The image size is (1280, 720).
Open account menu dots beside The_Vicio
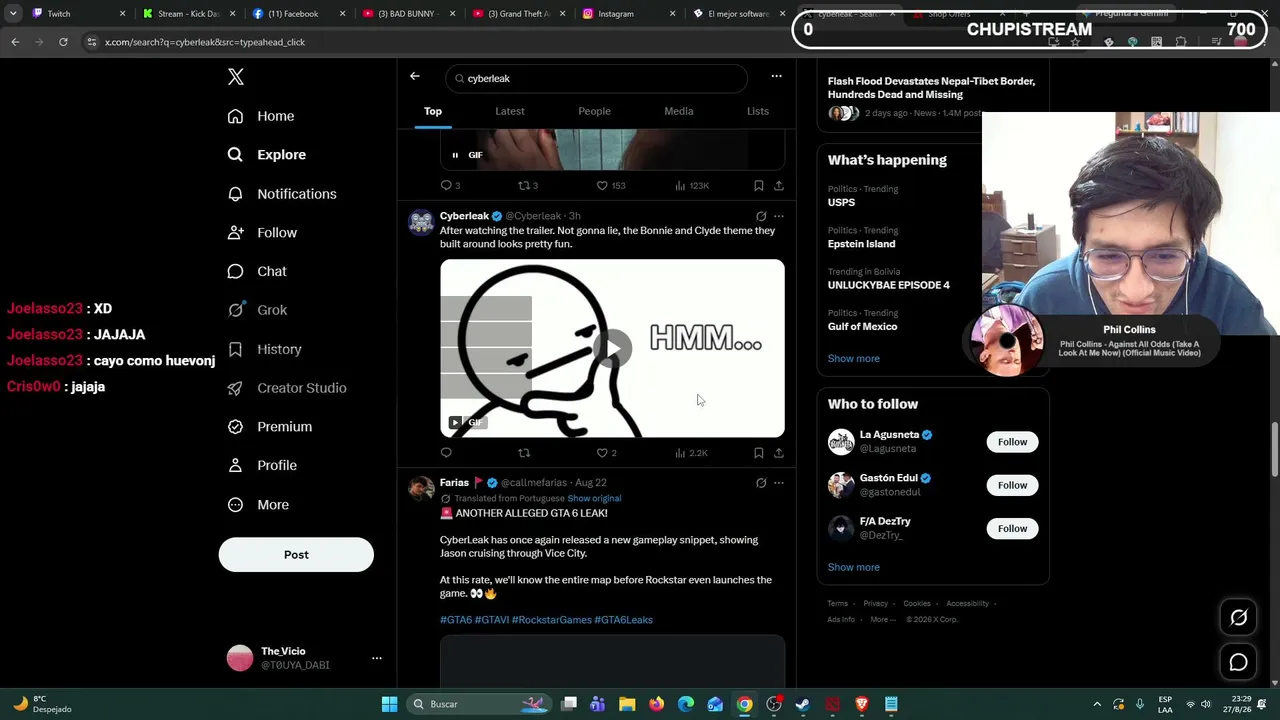point(377,658)
